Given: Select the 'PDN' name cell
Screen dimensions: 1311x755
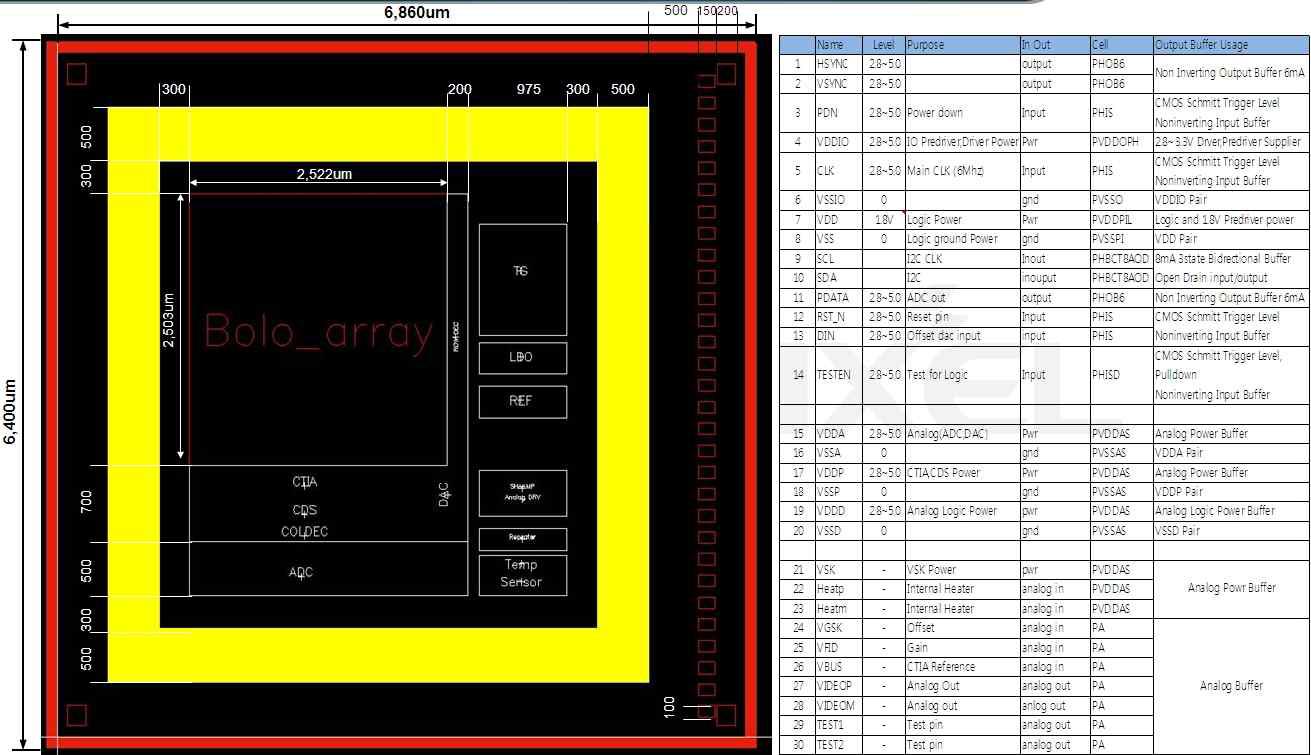Looking at the screenshot, I should coord(838,113).
